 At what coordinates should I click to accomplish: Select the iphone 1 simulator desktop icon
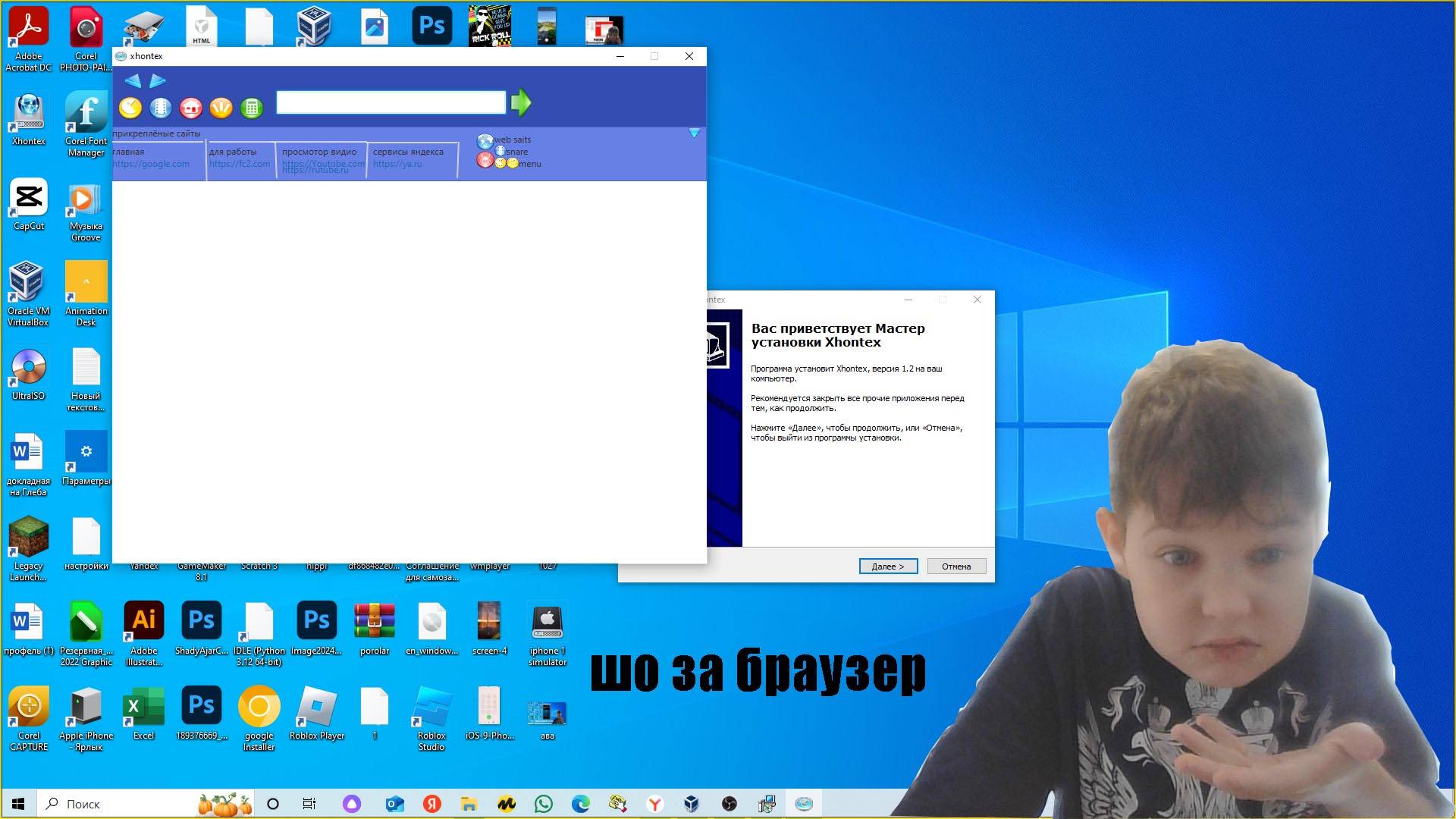(548, 634)
